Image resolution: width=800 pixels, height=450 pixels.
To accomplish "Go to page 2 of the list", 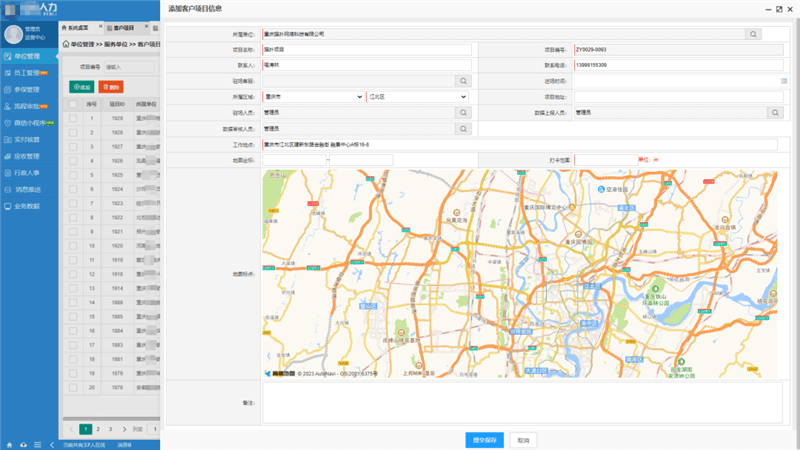I will (x=98, y=429).
